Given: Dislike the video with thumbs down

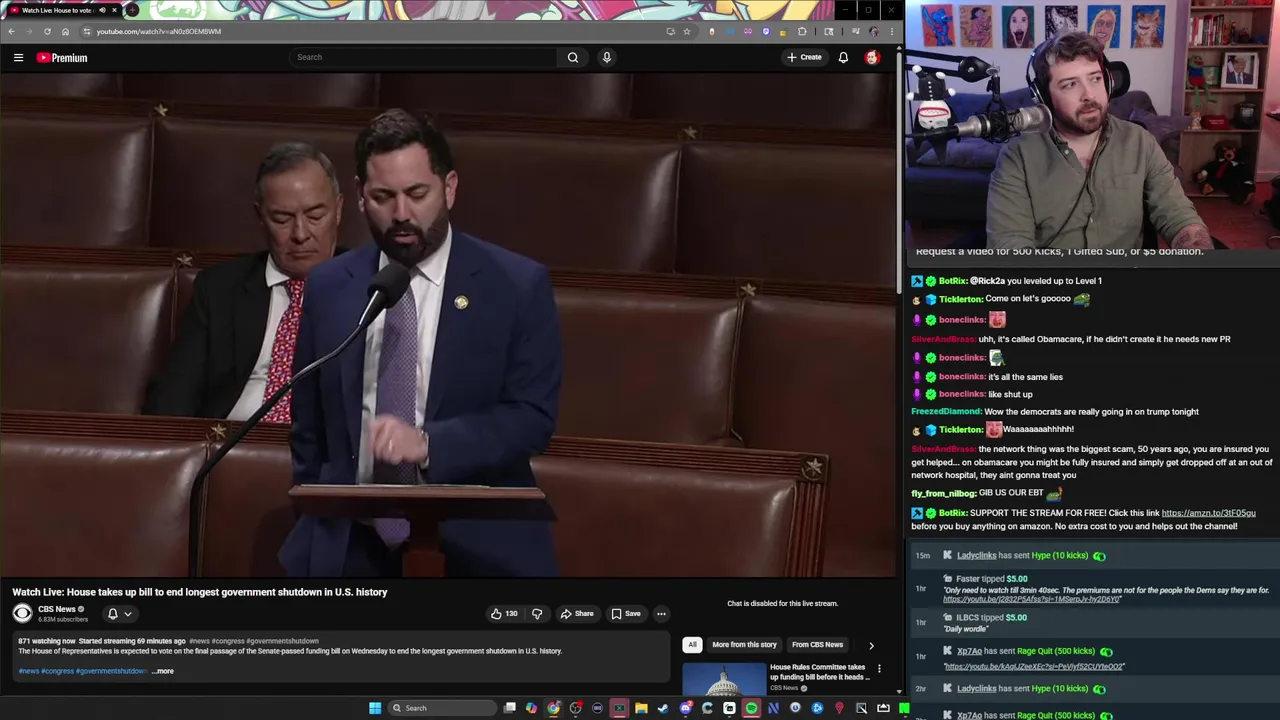Looking at the screenshot, I should coord(537,613).
